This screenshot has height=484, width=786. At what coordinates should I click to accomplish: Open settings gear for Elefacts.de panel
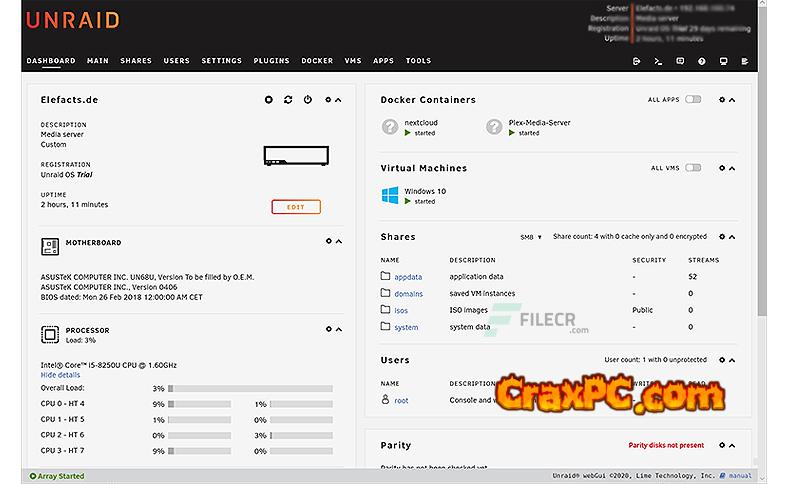tap(328, 100)
